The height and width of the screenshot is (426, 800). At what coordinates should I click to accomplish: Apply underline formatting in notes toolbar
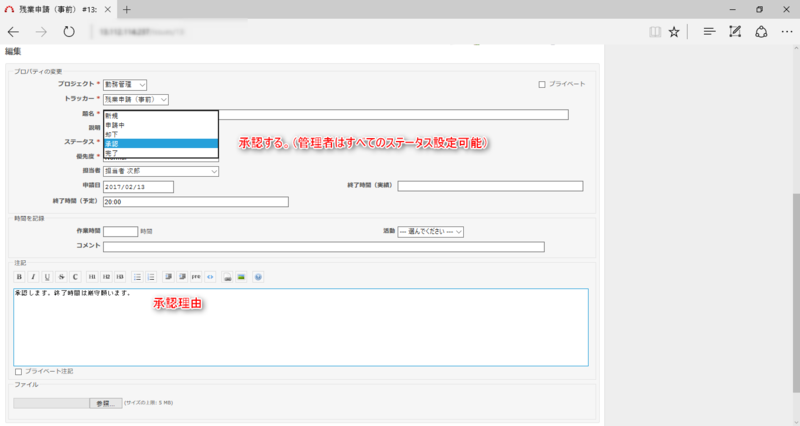47,277
